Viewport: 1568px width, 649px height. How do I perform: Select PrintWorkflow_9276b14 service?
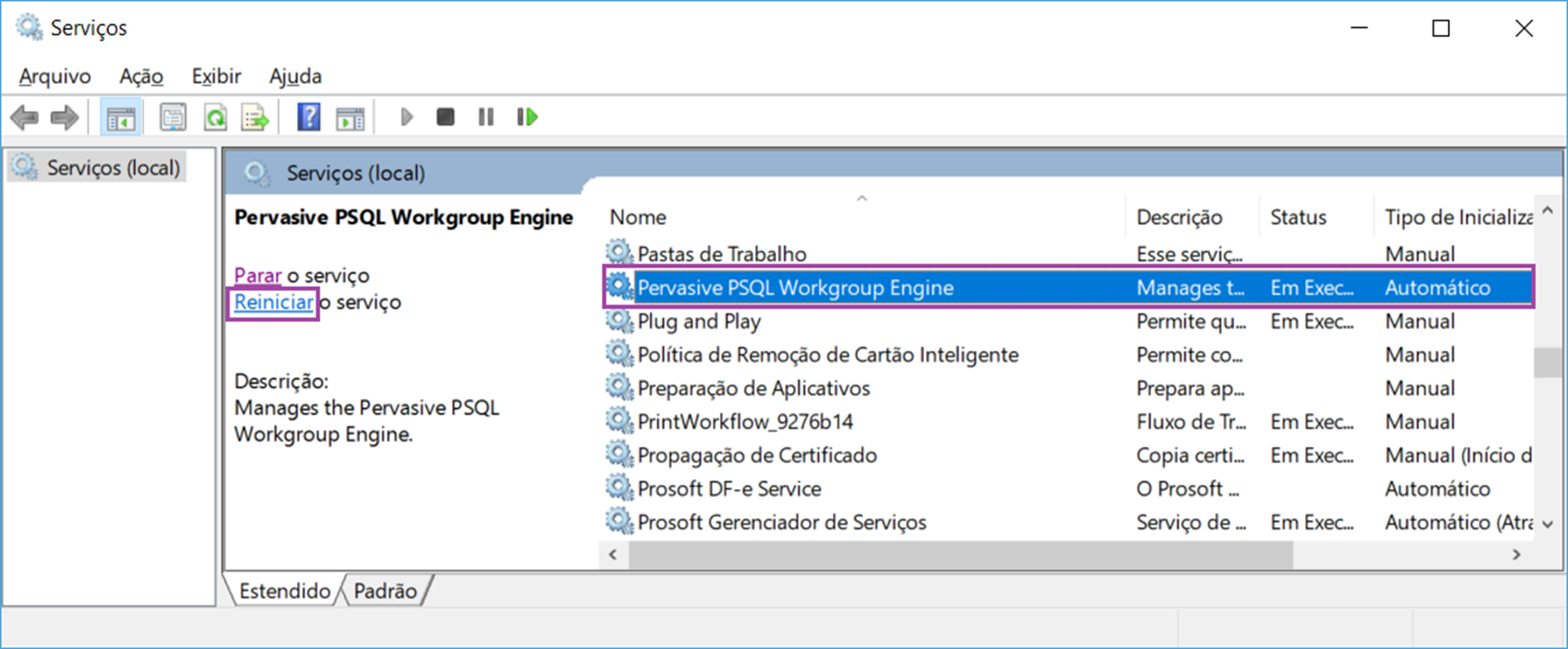click(x=1067, y=421)
